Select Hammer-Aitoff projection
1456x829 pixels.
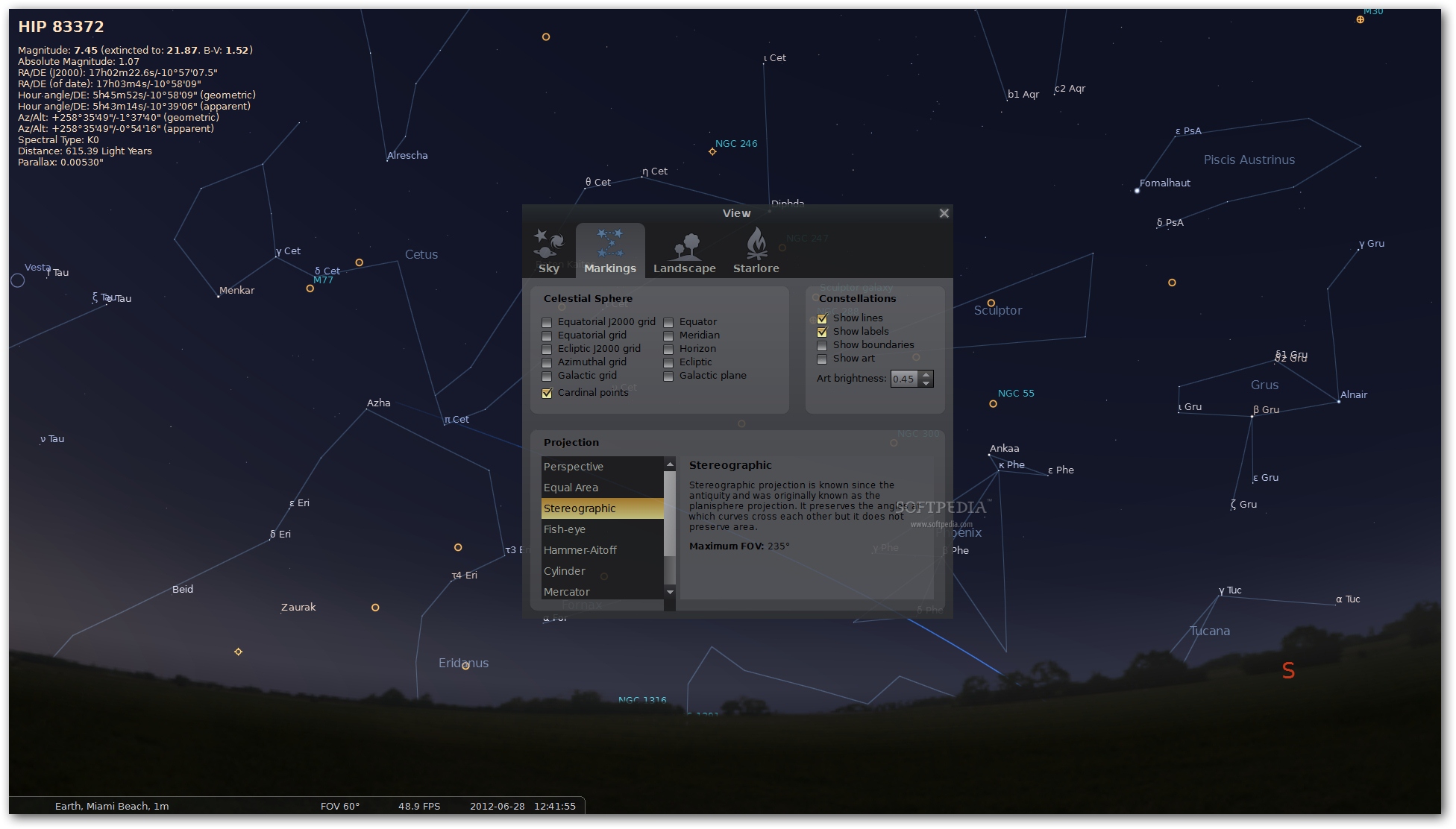coord(602,550)
